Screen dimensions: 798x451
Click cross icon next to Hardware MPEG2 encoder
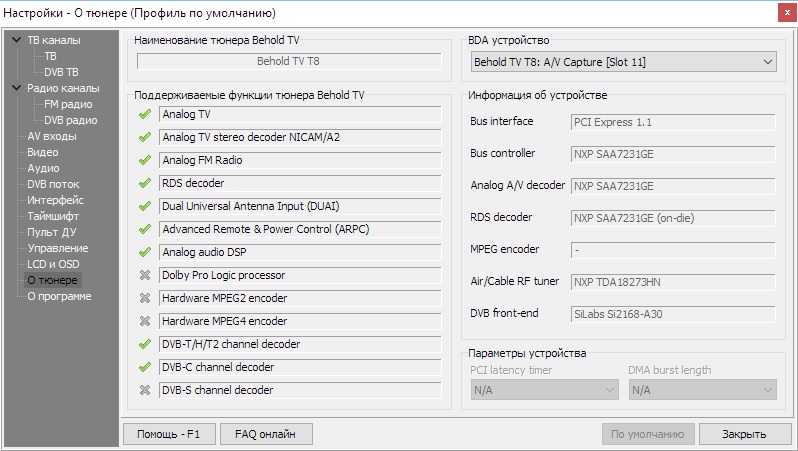[145, 298]
